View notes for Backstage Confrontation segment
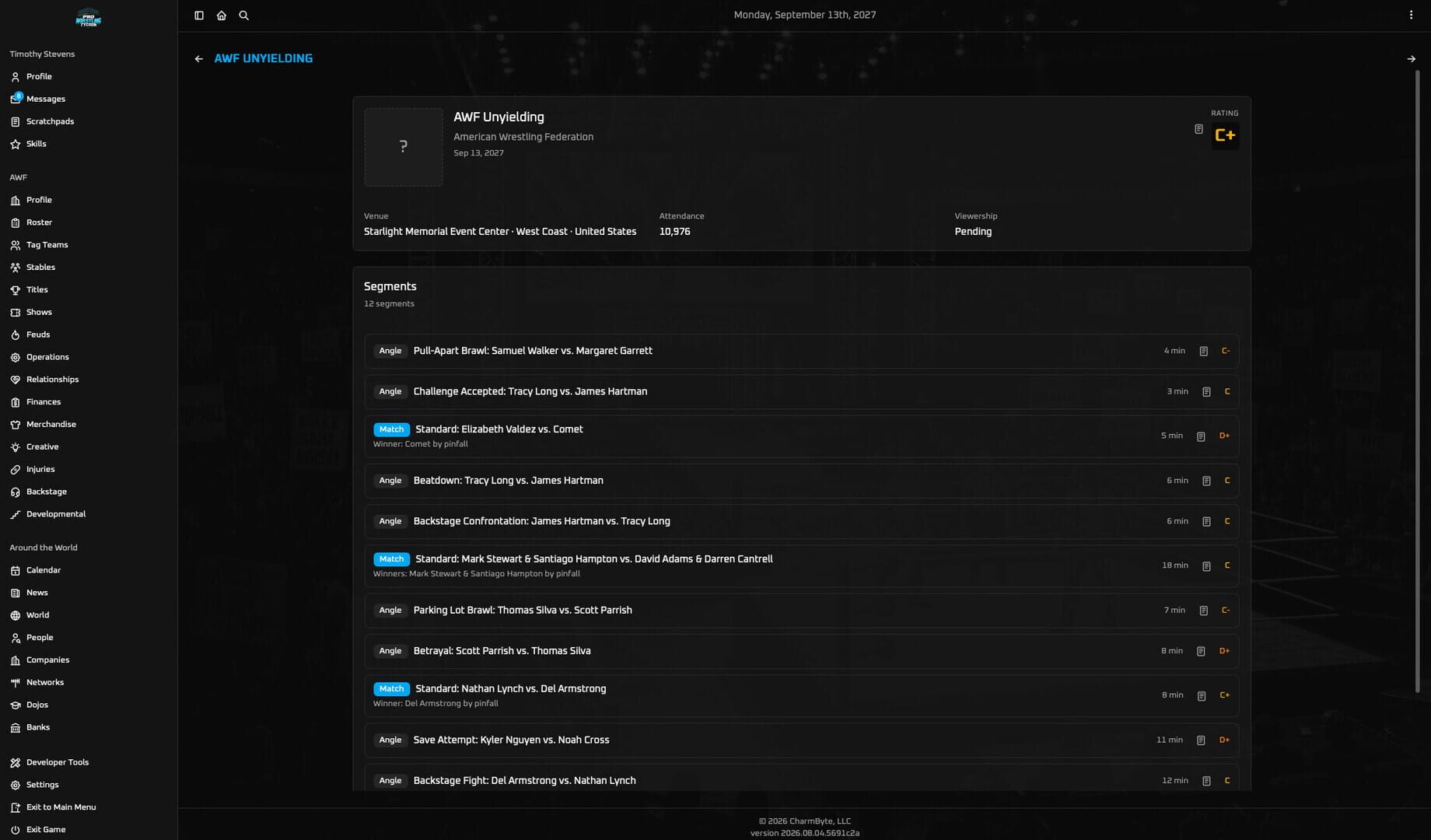This screenshot has width=1431, height=840. [1206, 522]
